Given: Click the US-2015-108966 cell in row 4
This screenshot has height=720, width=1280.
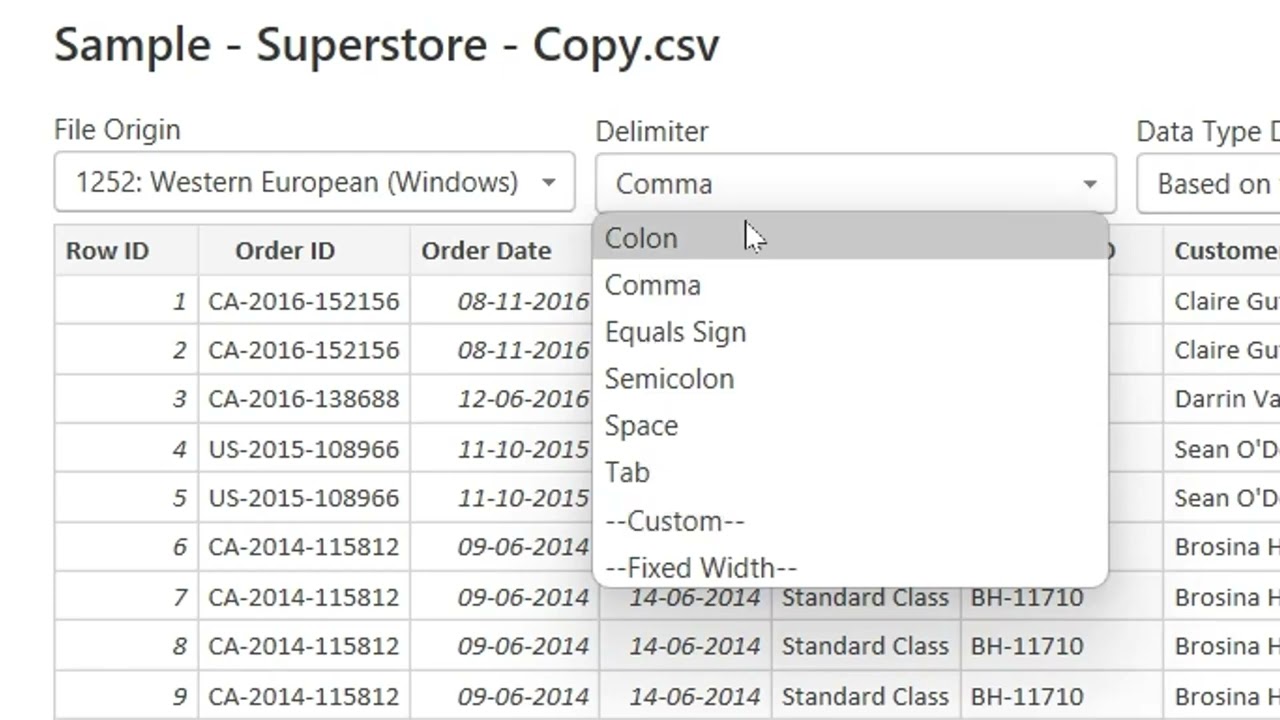Looking at the screenshot, I should [304, 449].
